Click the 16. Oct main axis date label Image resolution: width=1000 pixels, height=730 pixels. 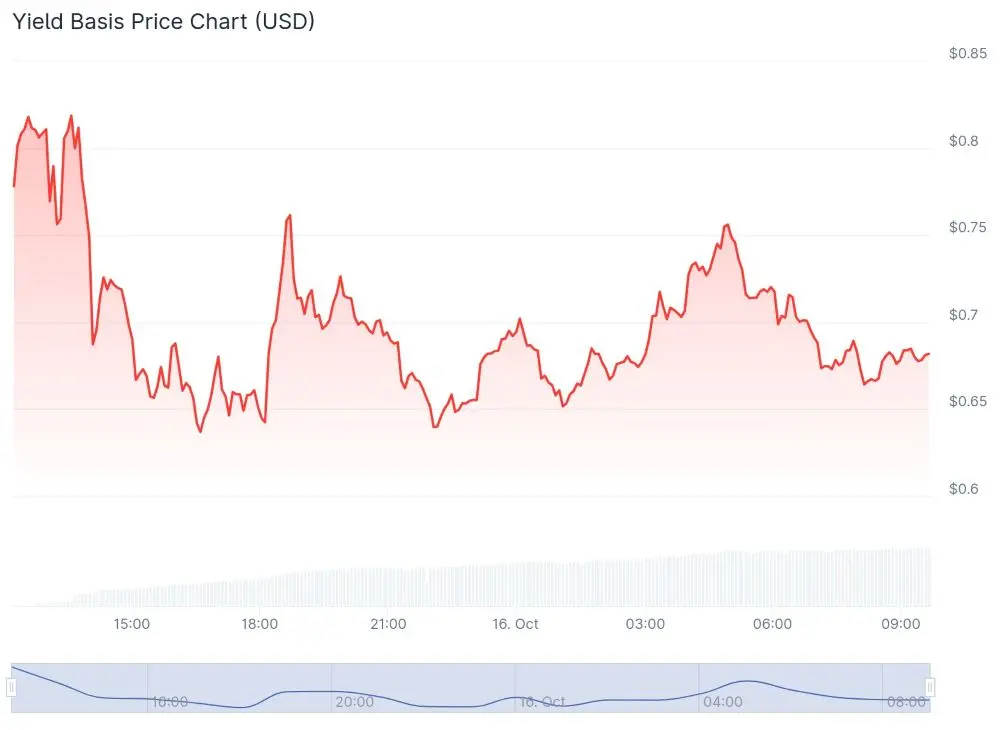pyautogui.click(x=516, y=624)
